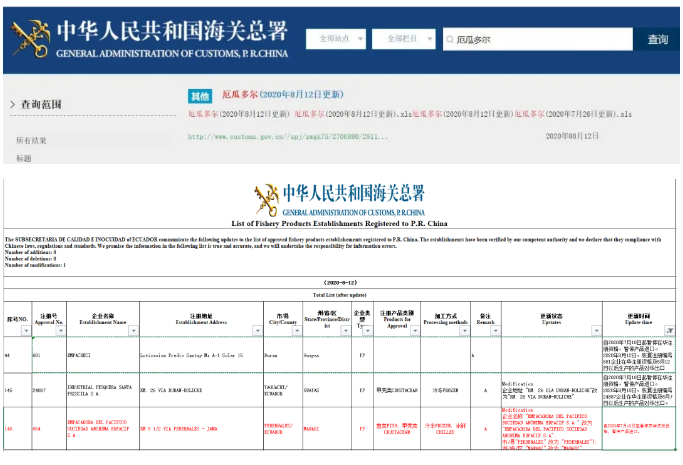Open the City/County column filter arrow
Viewport: 683px width, 465px height.
point(294,330)
